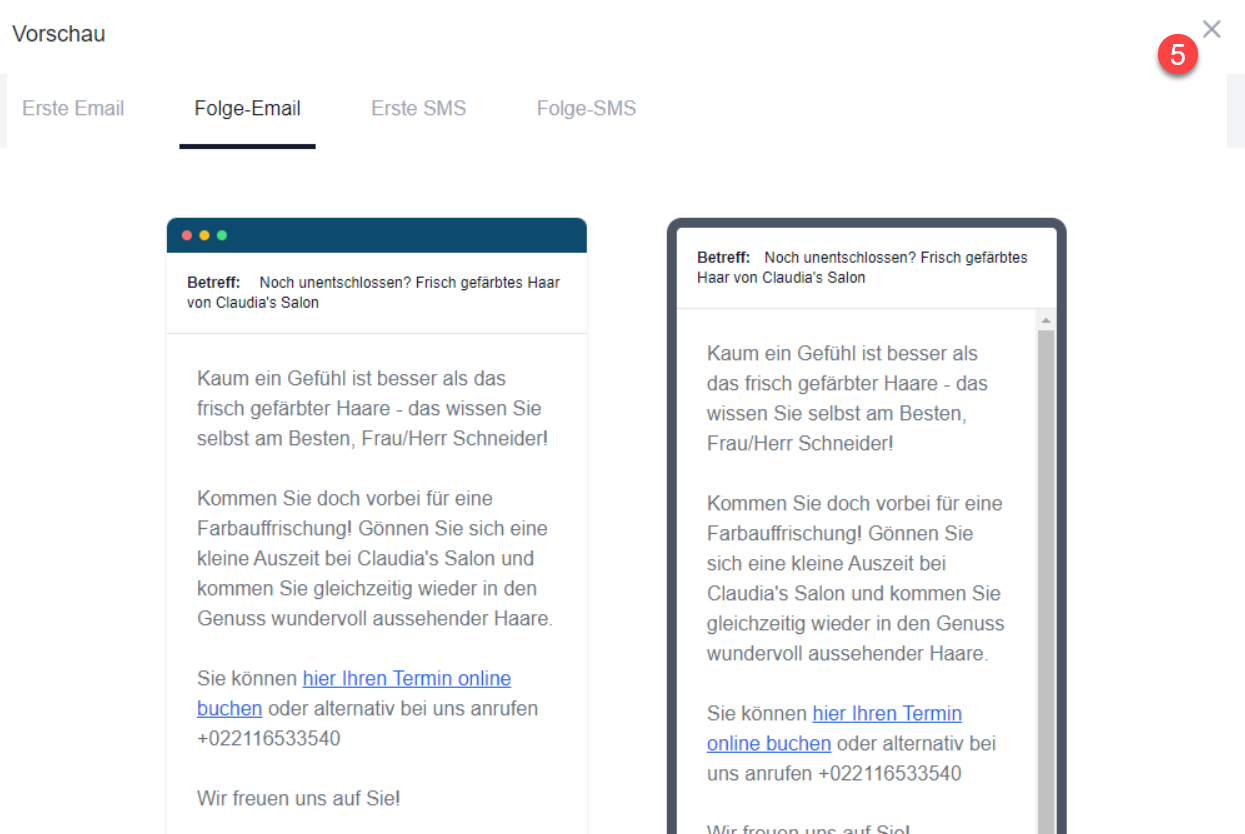Click the red dot in desktop preview header
Image resolution: width=1245 pixels, height=834 pixels.
click(x=186, y=235)
